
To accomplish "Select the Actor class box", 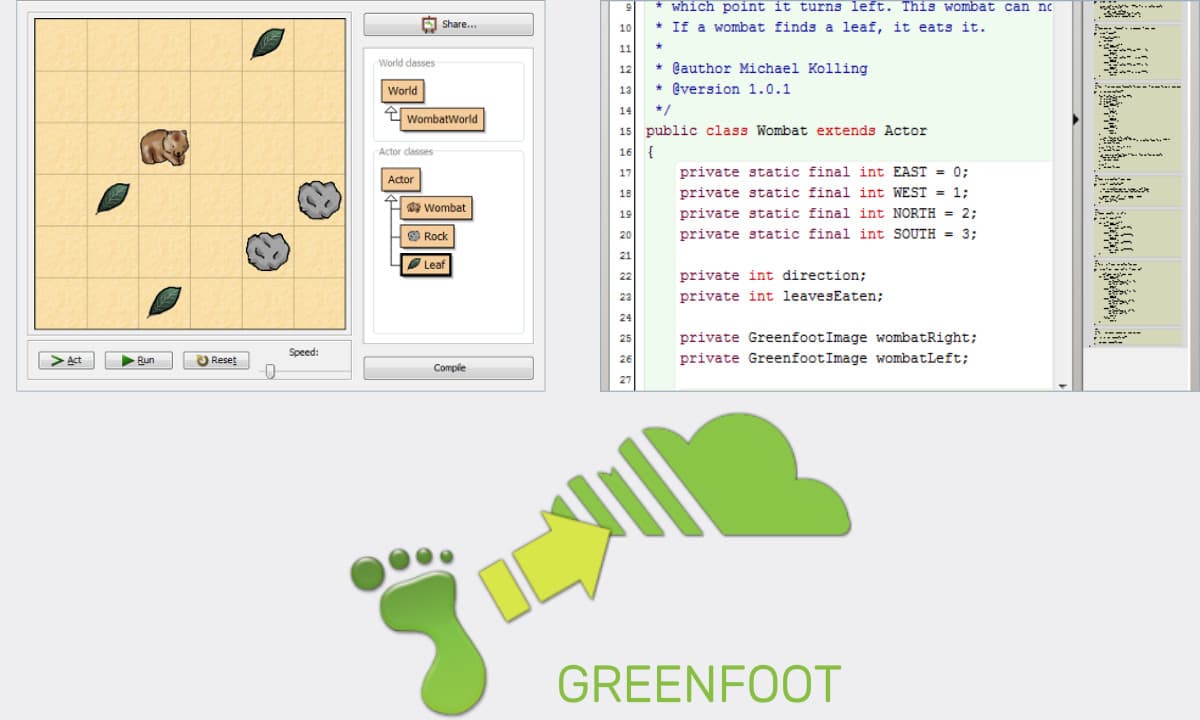I will click(400, 180).
